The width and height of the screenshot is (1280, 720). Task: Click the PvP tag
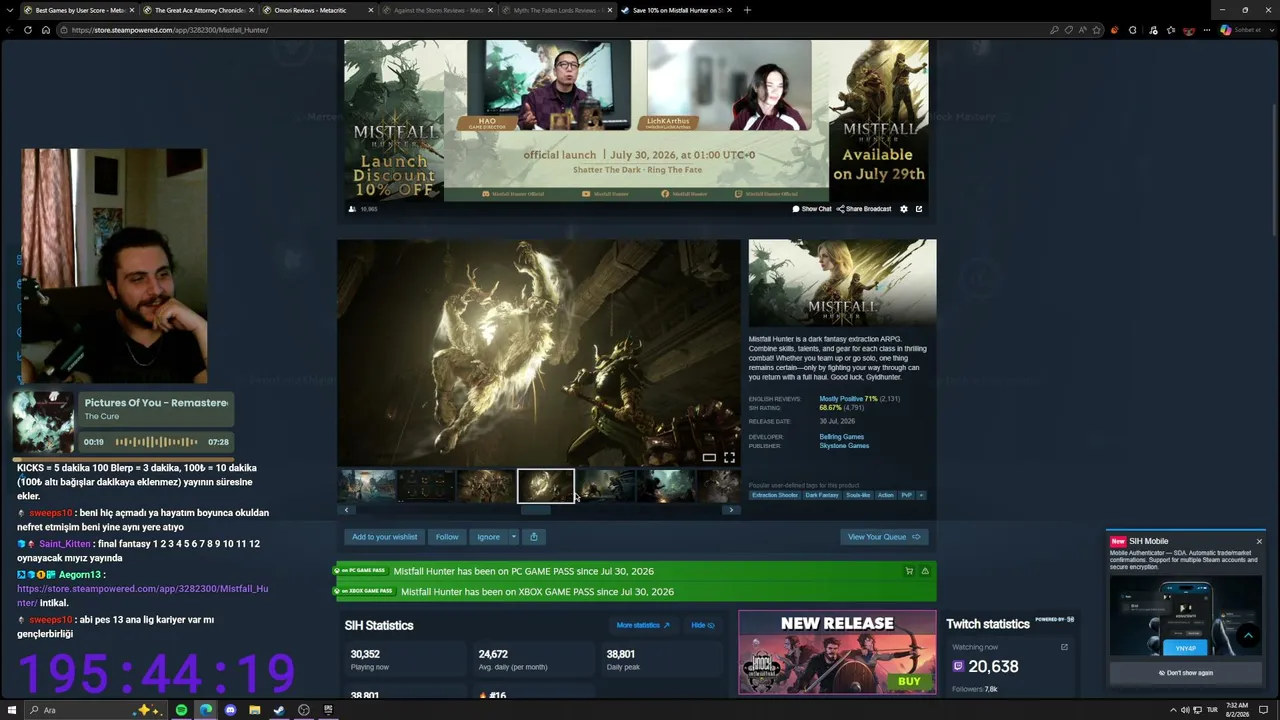907,495
